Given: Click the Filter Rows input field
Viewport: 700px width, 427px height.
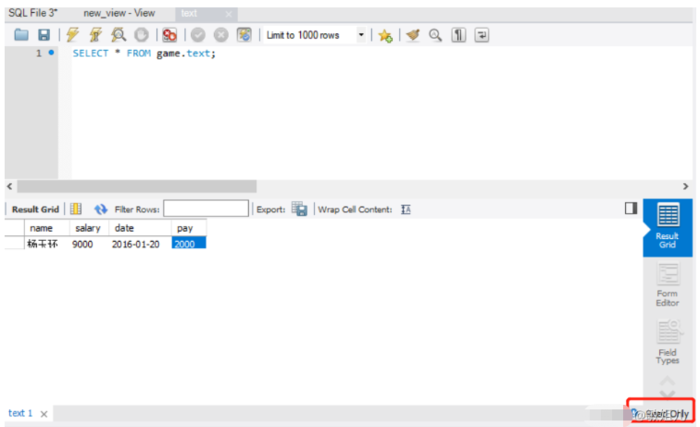Looking at the screenshot, I should [x=206, y=209].
